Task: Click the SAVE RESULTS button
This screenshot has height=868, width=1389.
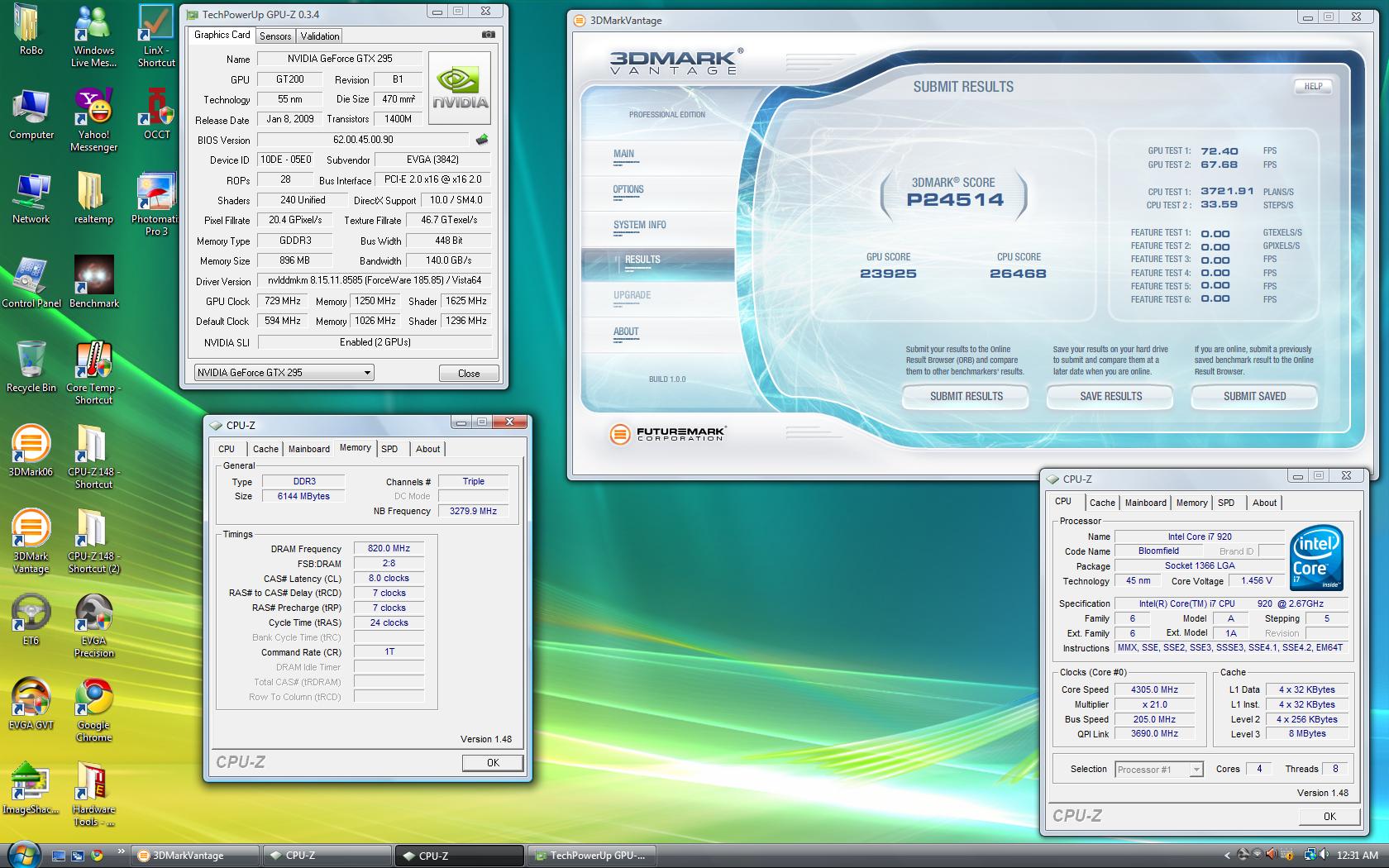Action: pyautogui.click(x=1110, y=397)
